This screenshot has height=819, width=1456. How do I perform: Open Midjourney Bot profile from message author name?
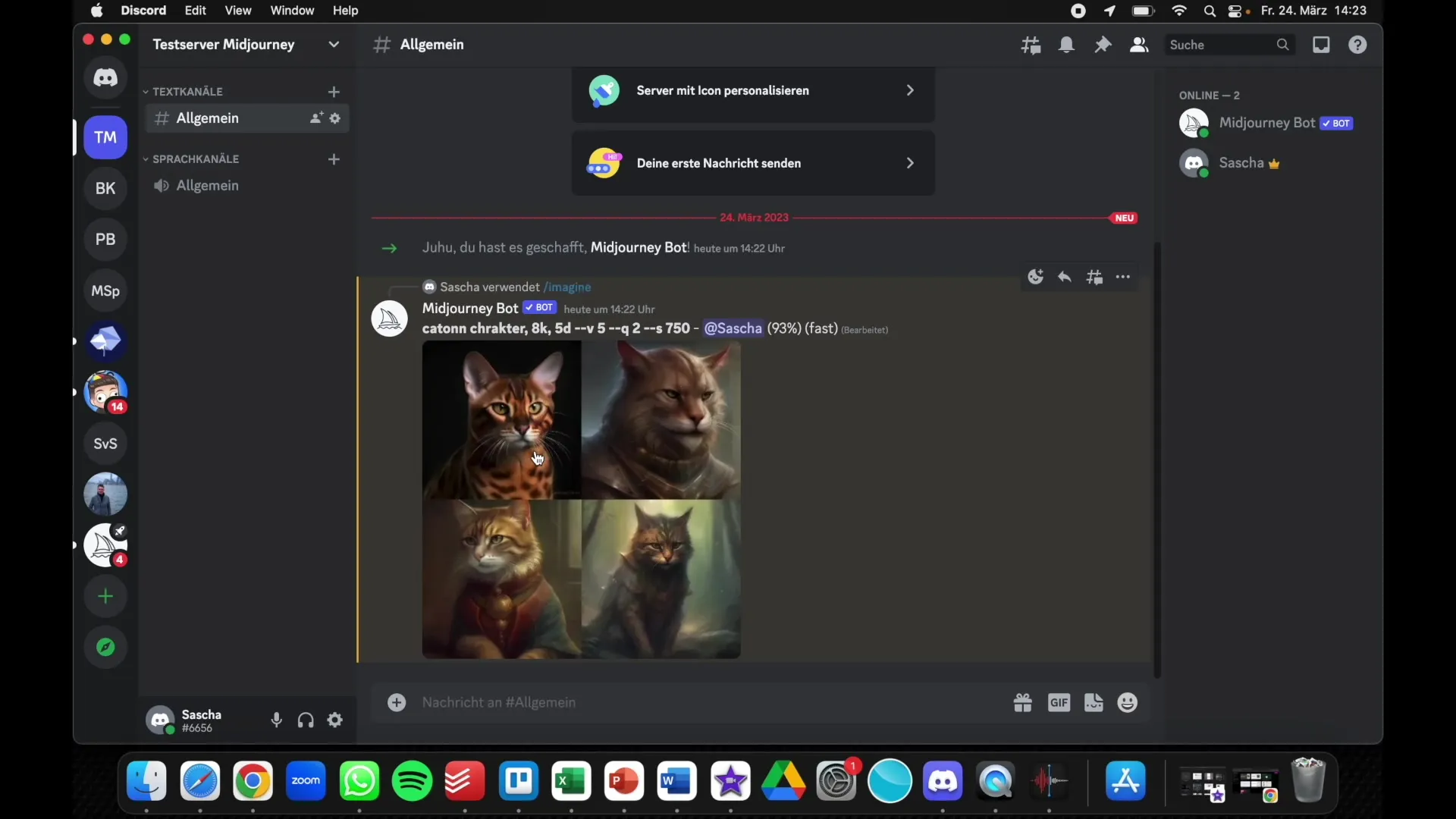[x=470, y=309]
